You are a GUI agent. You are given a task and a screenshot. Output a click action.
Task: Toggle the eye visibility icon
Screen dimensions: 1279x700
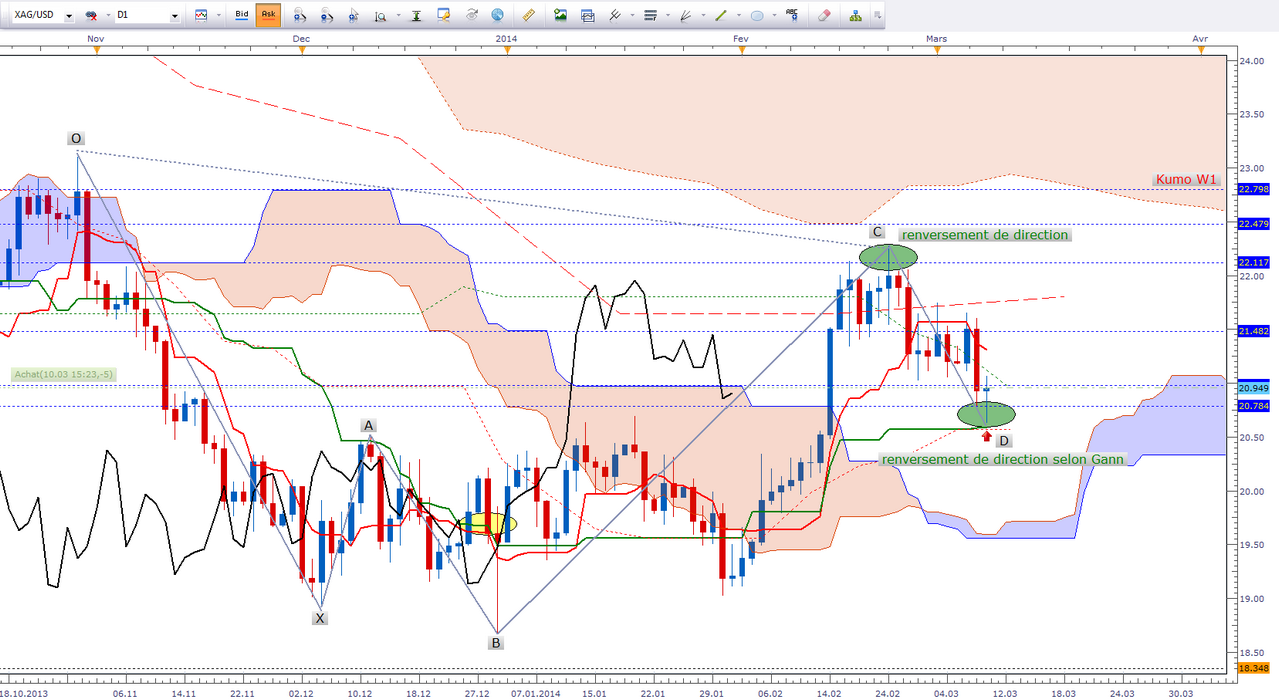click(x=472, y=16)
